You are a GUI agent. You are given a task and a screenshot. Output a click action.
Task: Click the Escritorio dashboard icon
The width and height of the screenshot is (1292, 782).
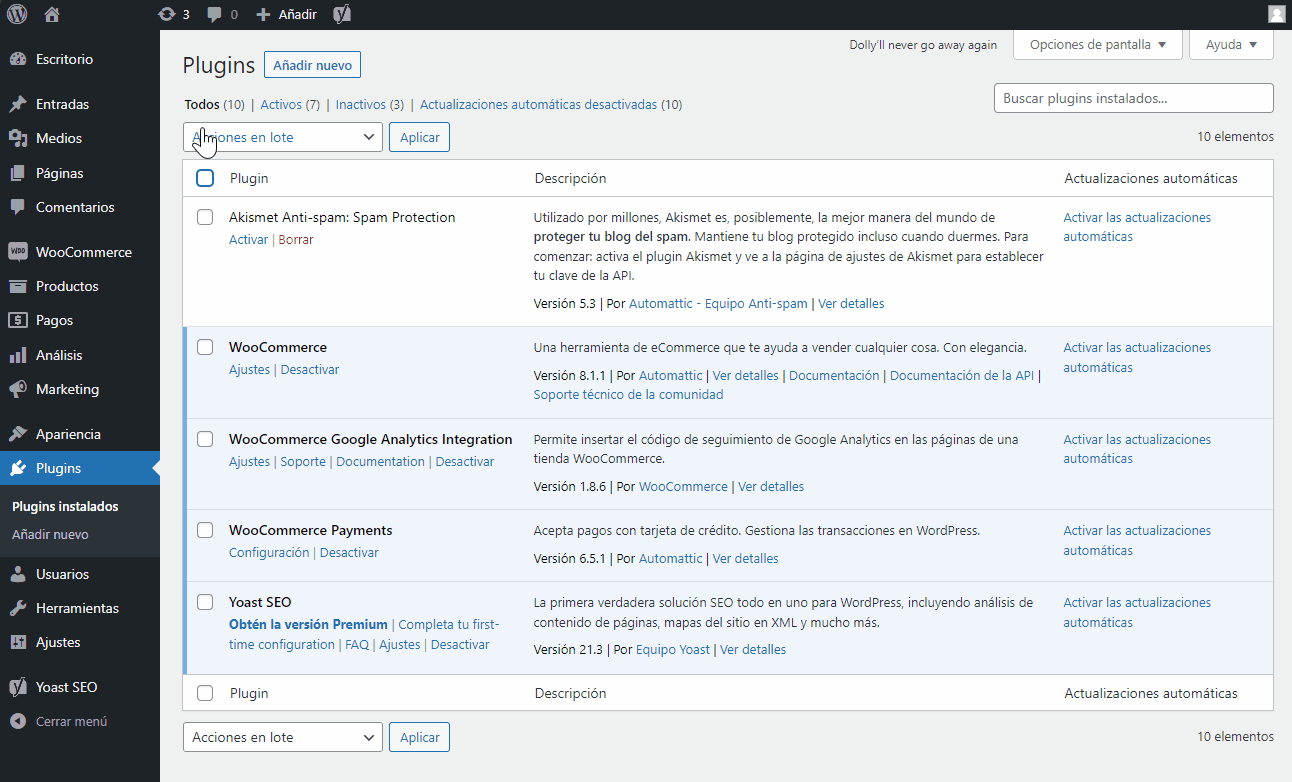coord(17,59)
